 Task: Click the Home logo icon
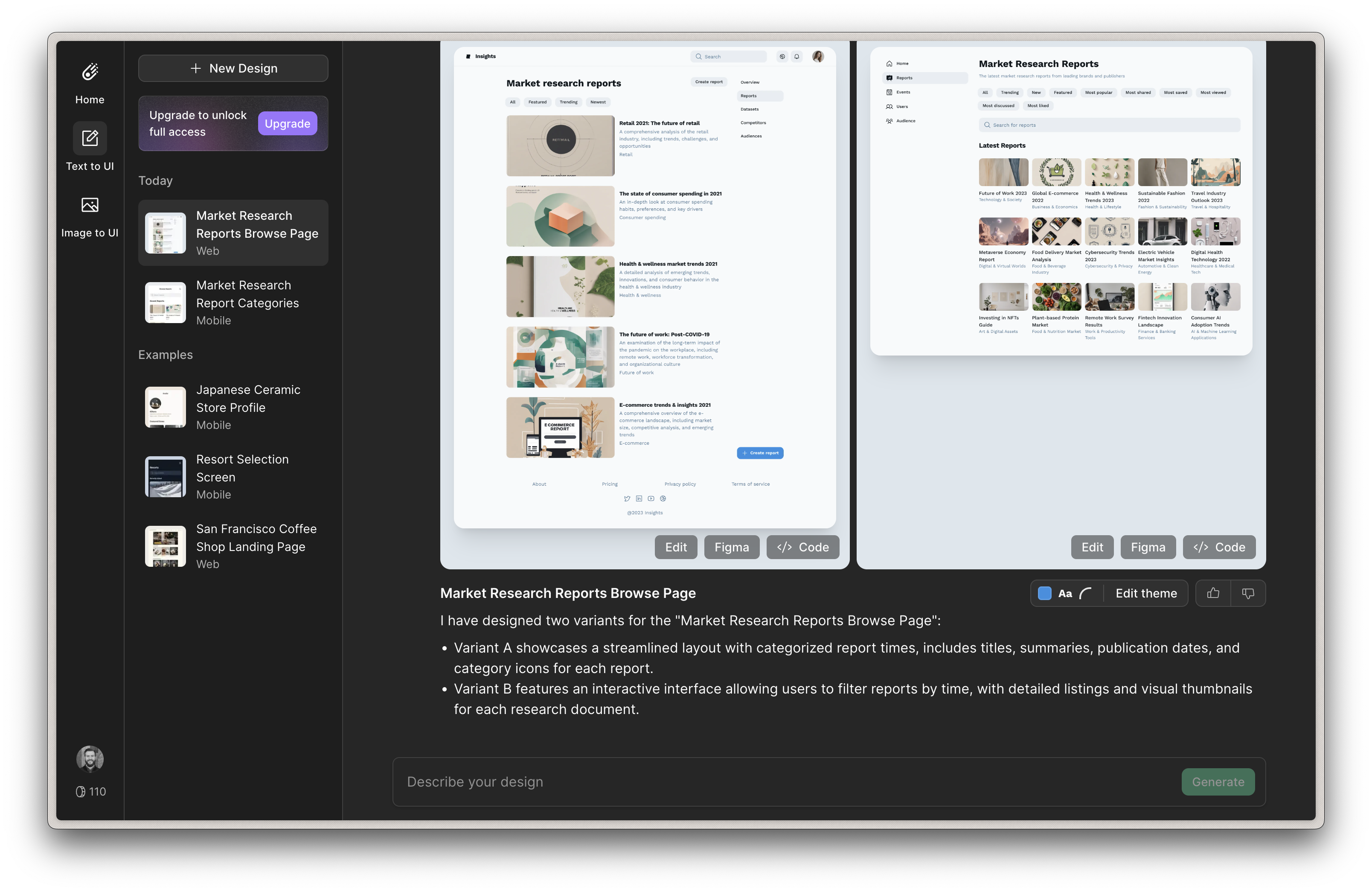pyautogui.click(x=90, y=72)
